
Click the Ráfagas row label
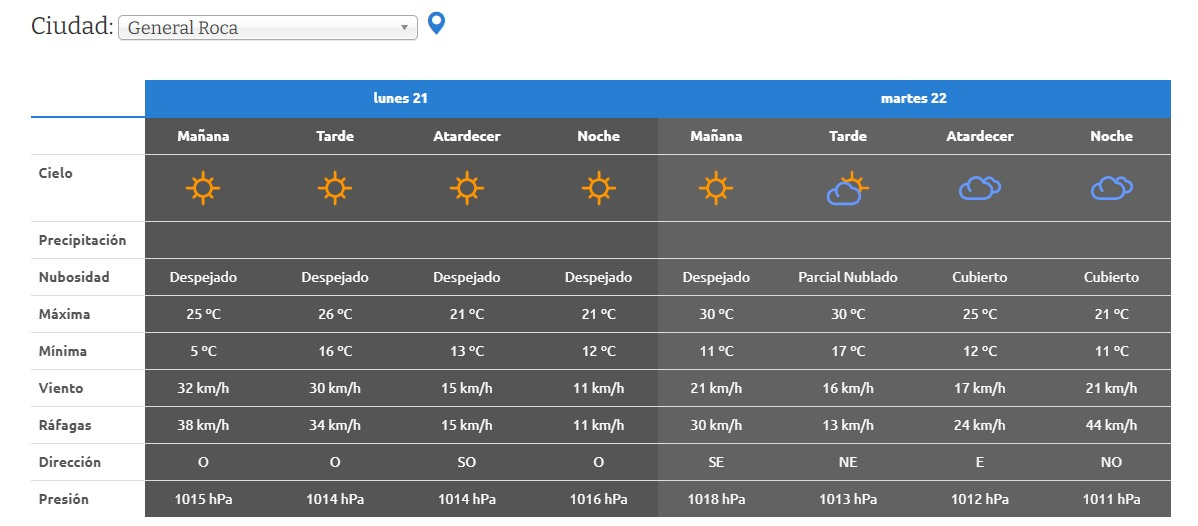[65, 425]
